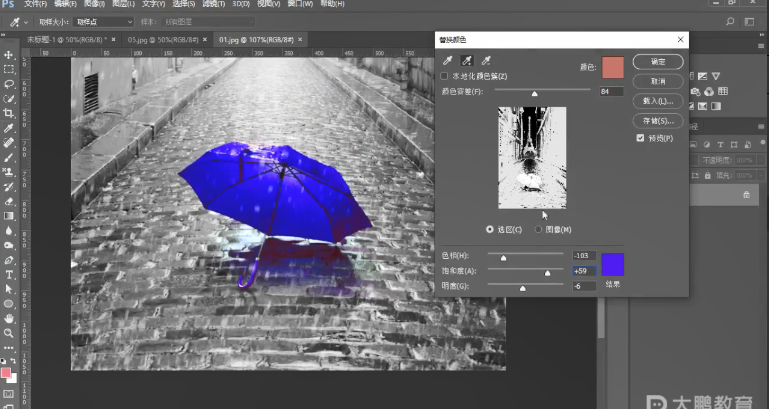Click the purple 结果 result color swatch
Image resolution: width=769 pixels, height=409 pixels.
pyautogui.click(x=614, y=265)
